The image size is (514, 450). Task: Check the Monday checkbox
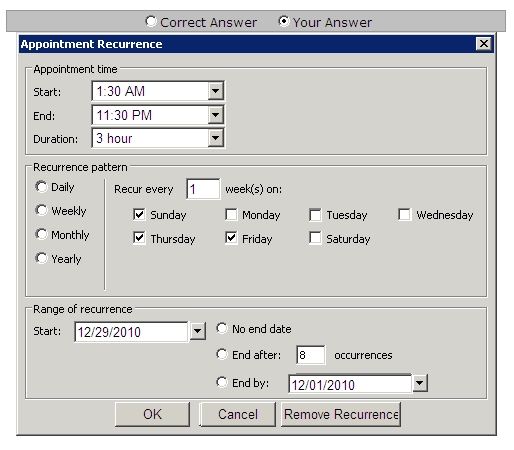pyautogui.click(x=231, y=214)
